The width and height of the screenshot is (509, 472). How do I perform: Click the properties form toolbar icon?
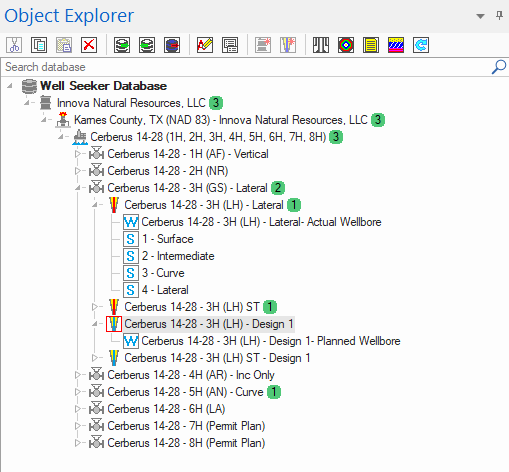tap(230, 45)
